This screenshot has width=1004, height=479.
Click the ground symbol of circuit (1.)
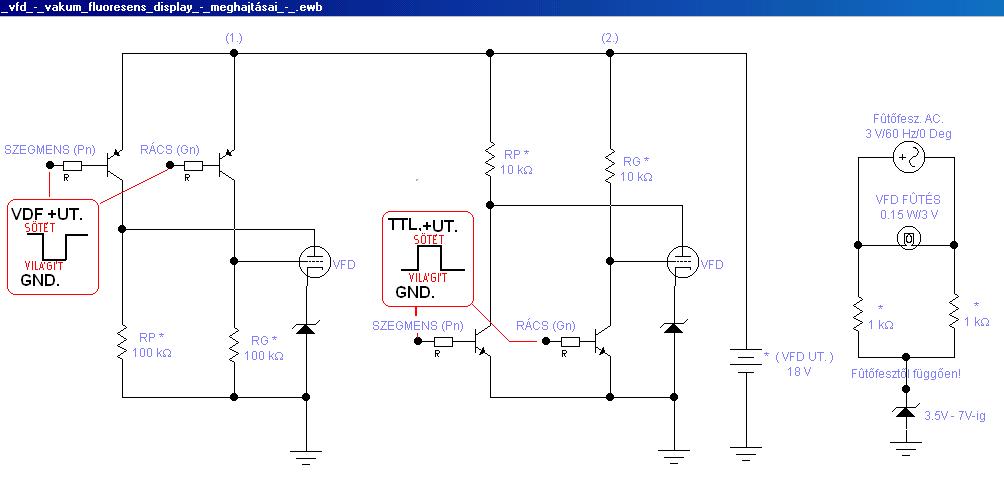coord(305,457)
